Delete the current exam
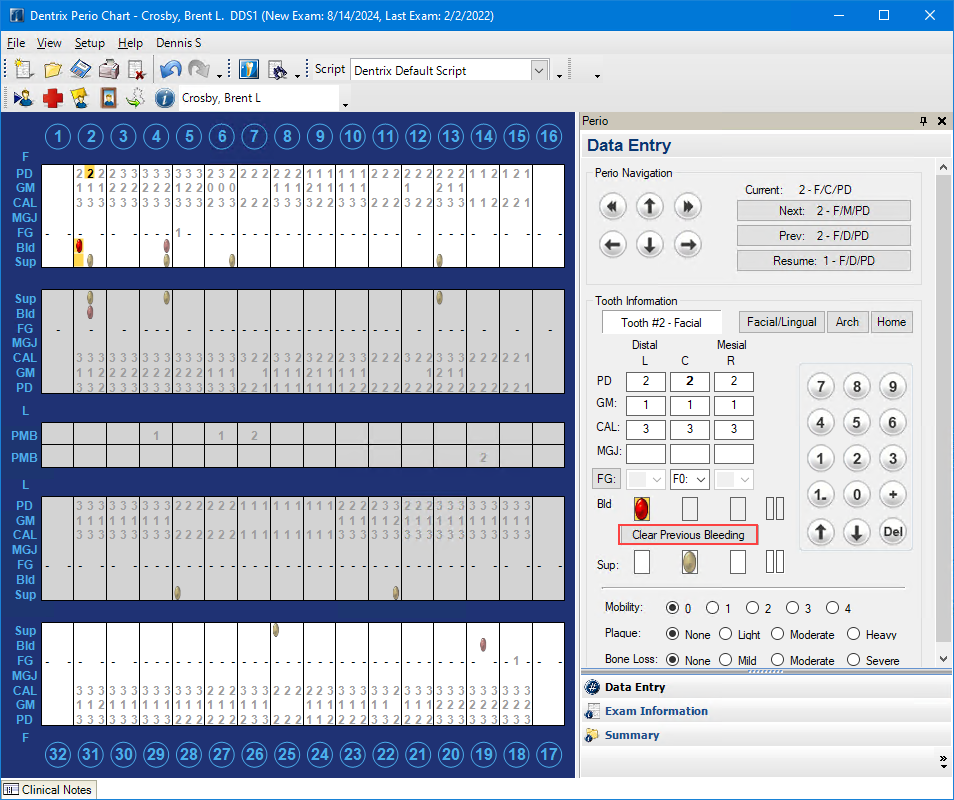This screenshot has width=954, height=800. (x=136, y=68)
